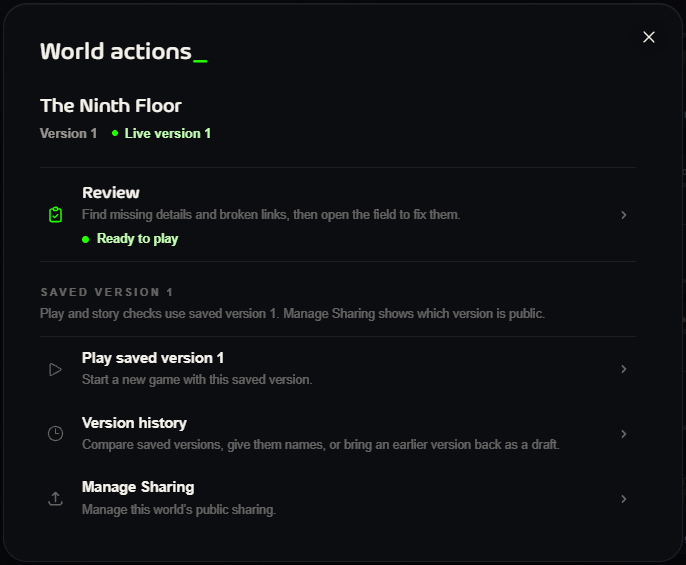Click the play triangle icon
Viewport: 686px width, 565px height.
pyautogui.click(x=56, y=369)
